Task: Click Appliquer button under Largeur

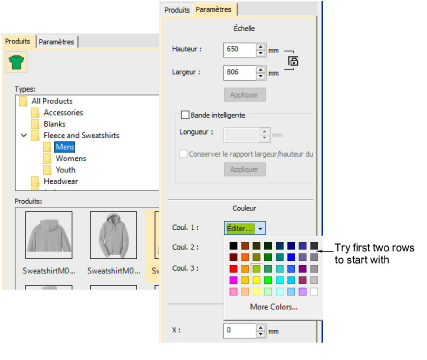Action: tap(245, 95)
